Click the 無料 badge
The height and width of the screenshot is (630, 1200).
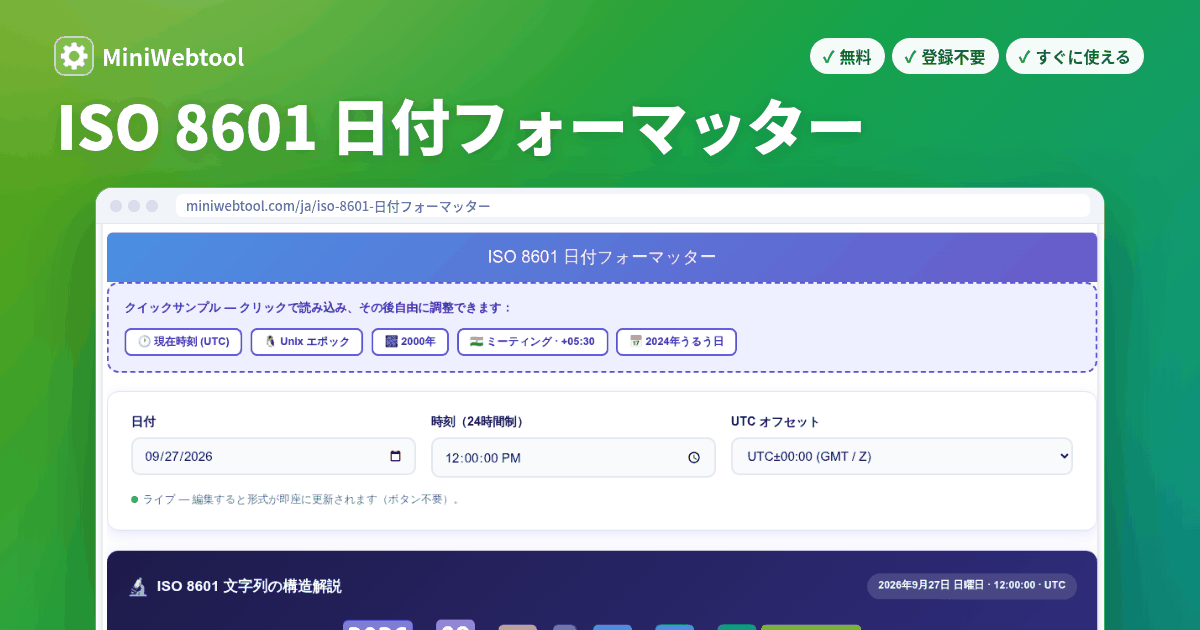847,57
